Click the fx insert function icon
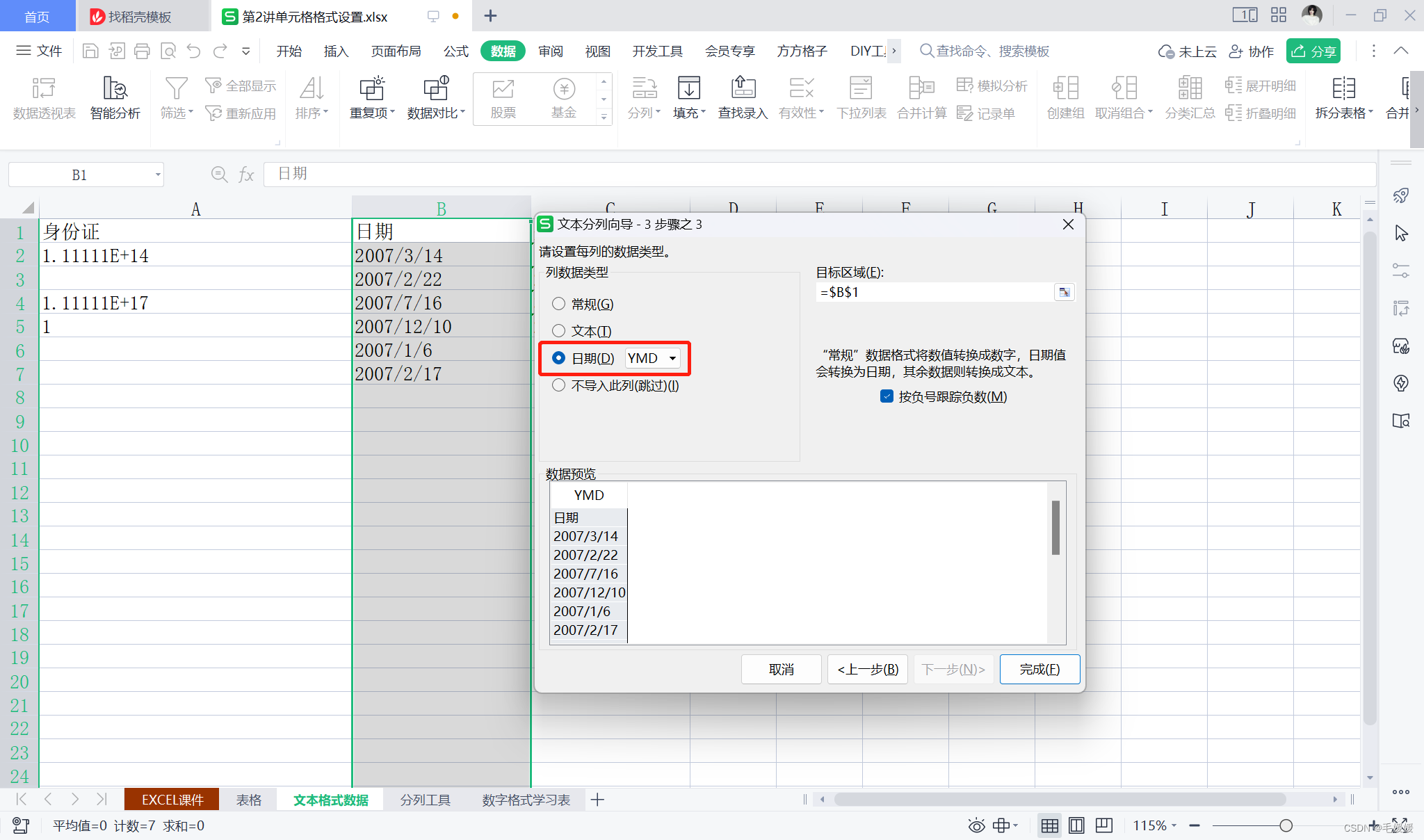 click(x=246, y=175)
